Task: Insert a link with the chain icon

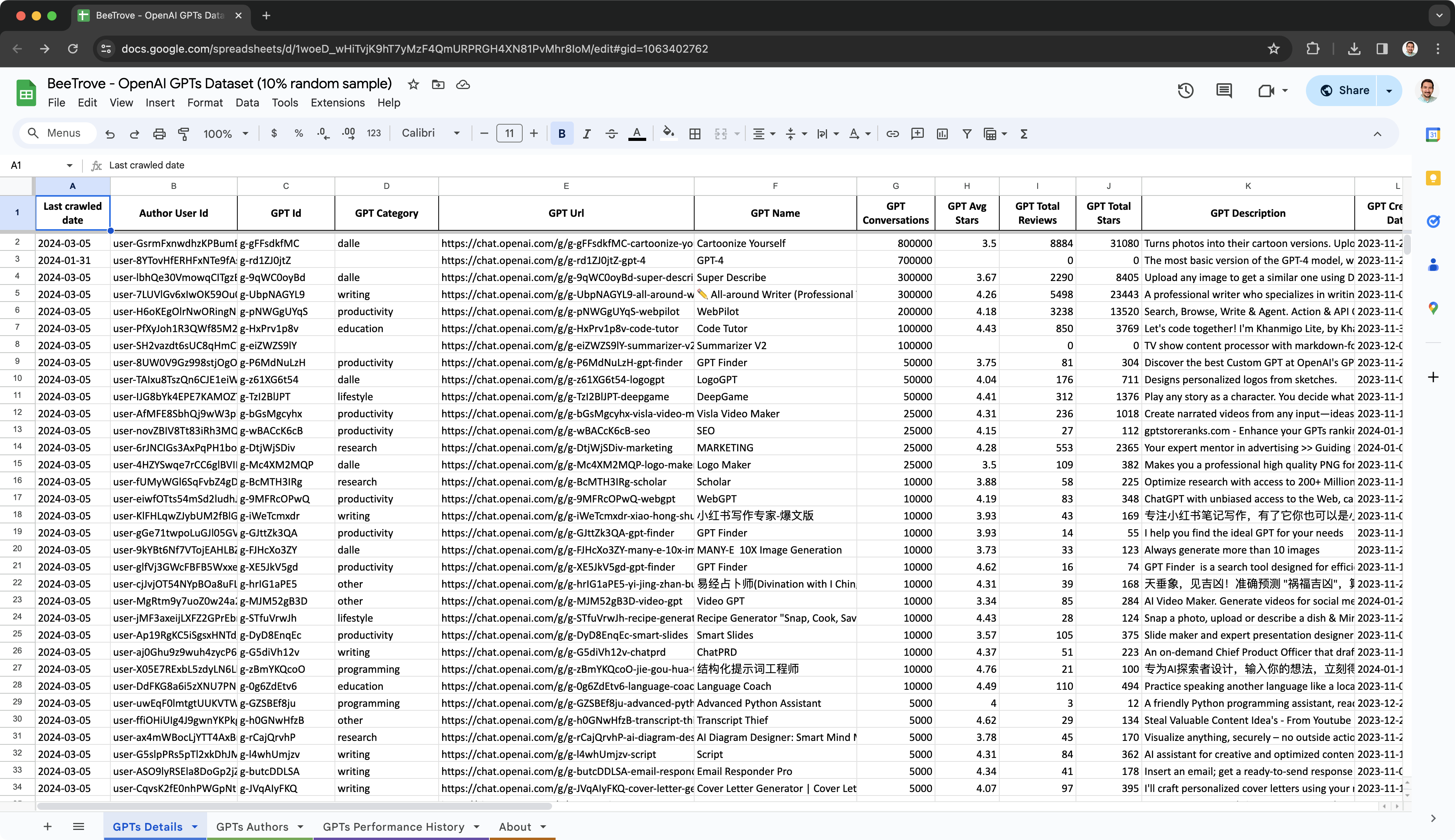Action: [892, 134]
